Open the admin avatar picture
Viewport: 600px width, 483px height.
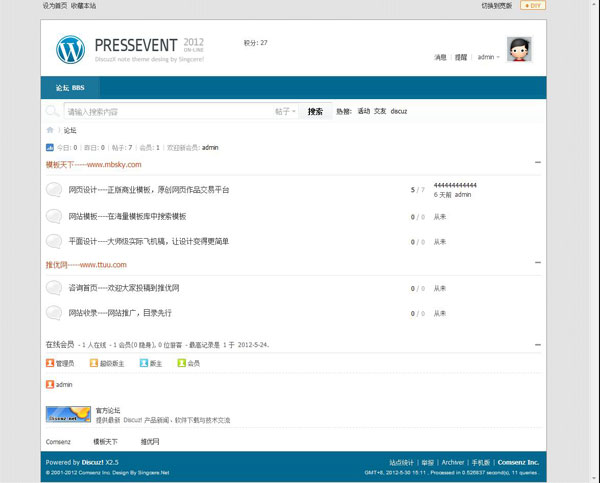pos(519,49)
